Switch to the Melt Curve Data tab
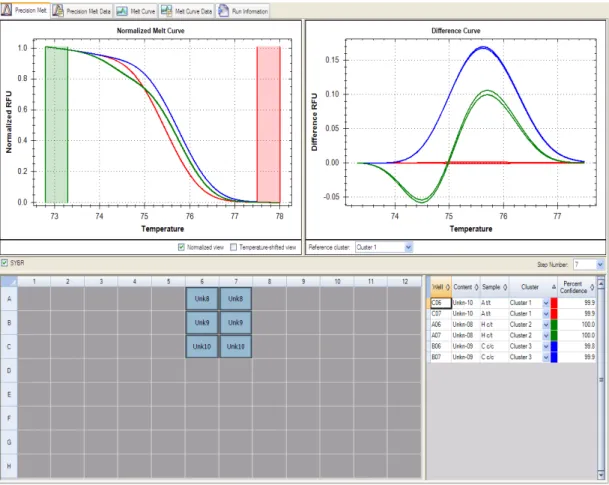 186,11
